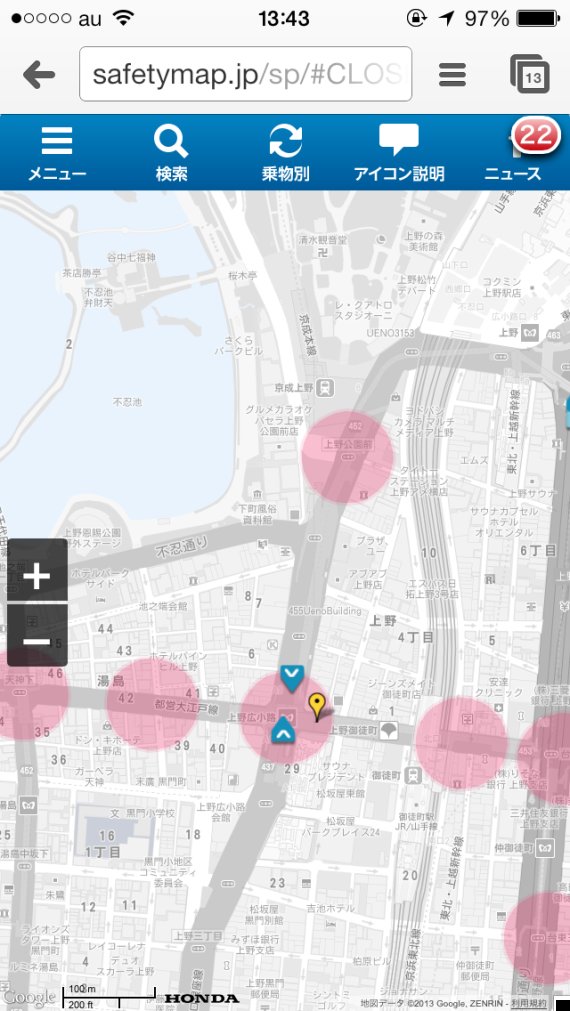Open ニュース news tab
This screenshot has height=1011, width=570.
click(513, 173)
